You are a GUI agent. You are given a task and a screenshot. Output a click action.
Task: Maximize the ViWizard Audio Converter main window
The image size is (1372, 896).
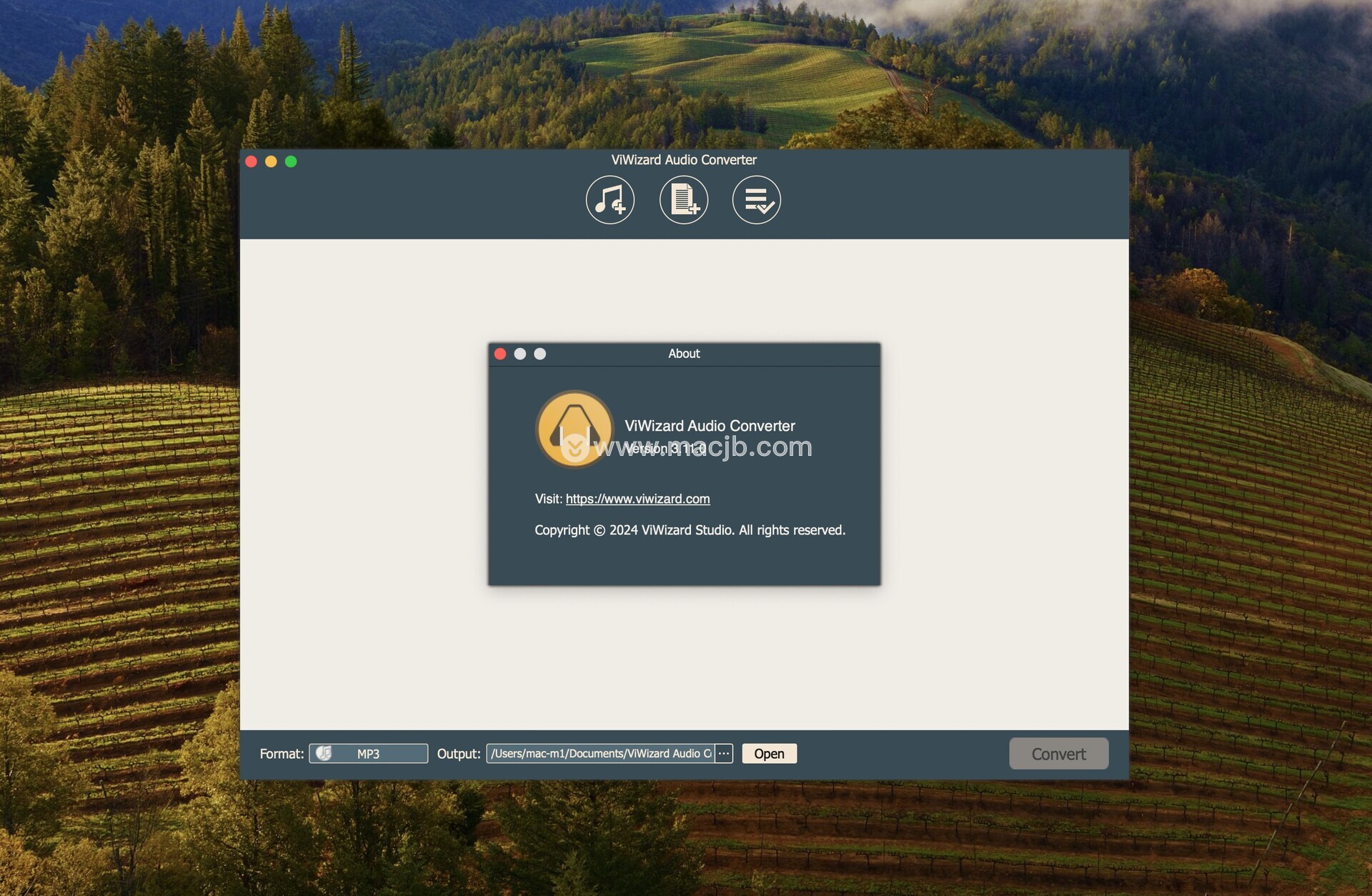tap(291, 161)
